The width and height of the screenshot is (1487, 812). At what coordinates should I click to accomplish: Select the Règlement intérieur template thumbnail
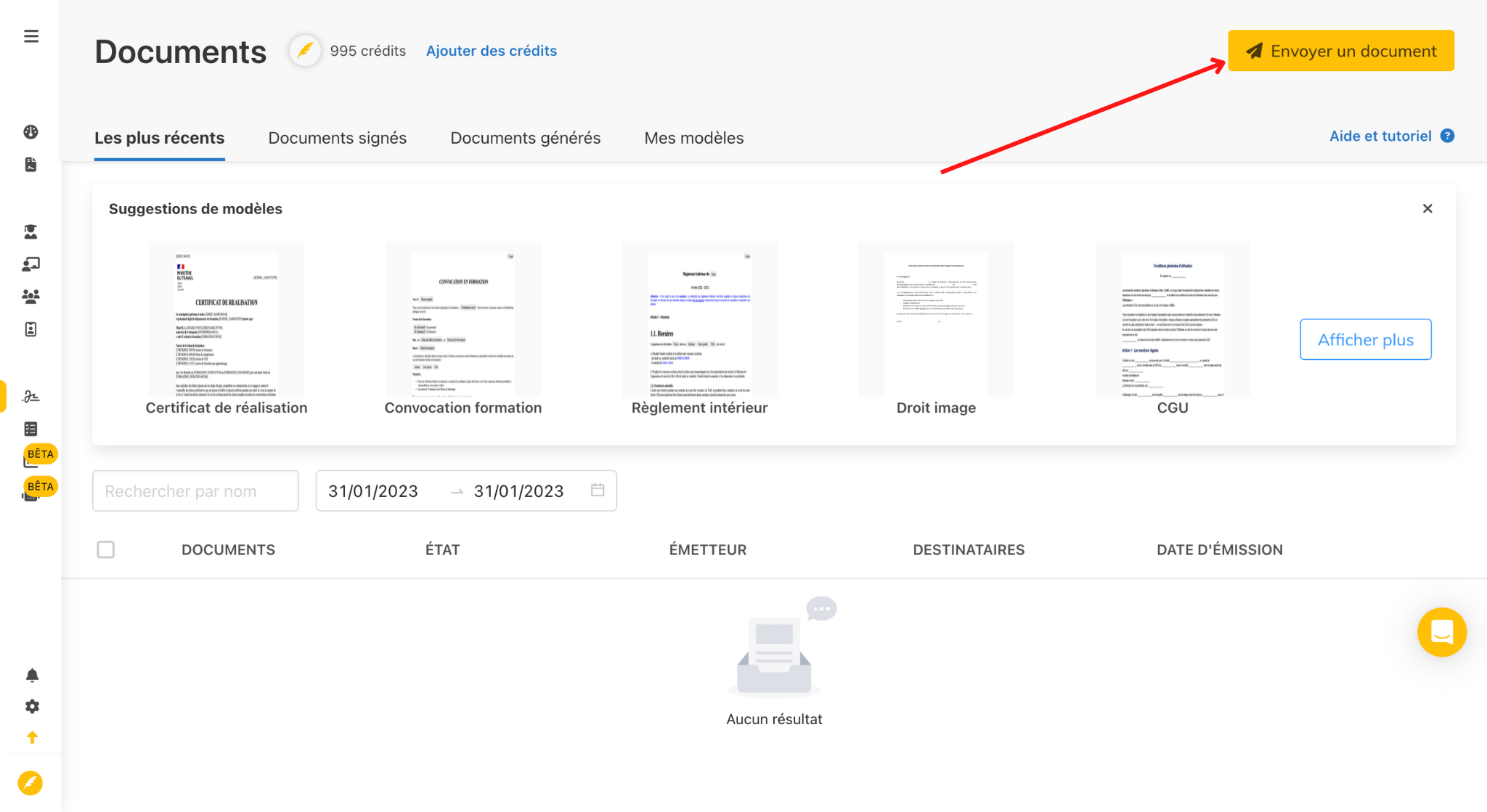click(x=700, y=319)
